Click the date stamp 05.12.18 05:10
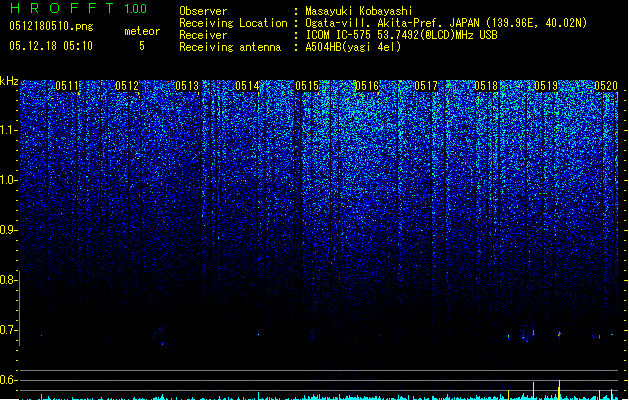This screenshot has height=400, width=629. click(51, 46)
